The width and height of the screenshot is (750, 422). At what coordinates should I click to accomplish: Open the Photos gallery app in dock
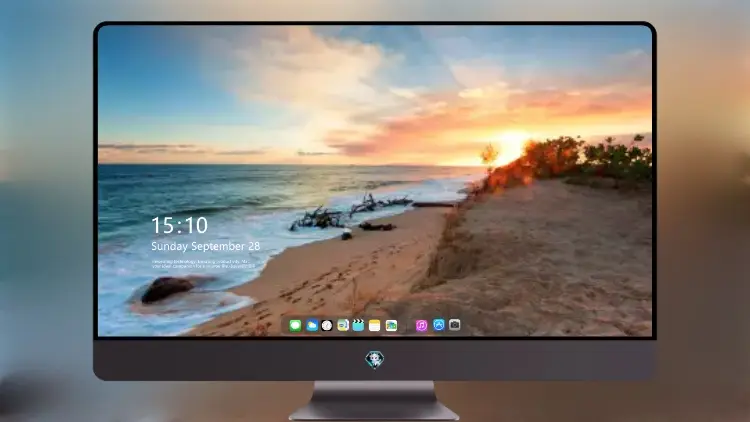tap(391, 326)
